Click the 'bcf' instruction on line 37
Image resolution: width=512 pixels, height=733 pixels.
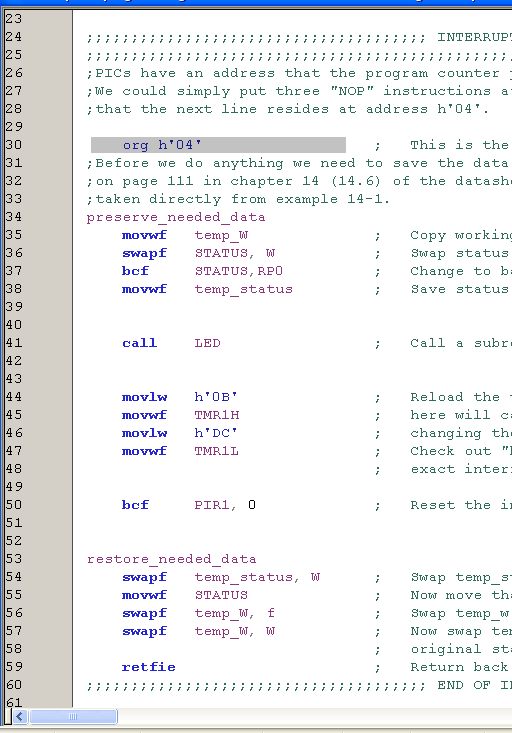coord(135,271)
